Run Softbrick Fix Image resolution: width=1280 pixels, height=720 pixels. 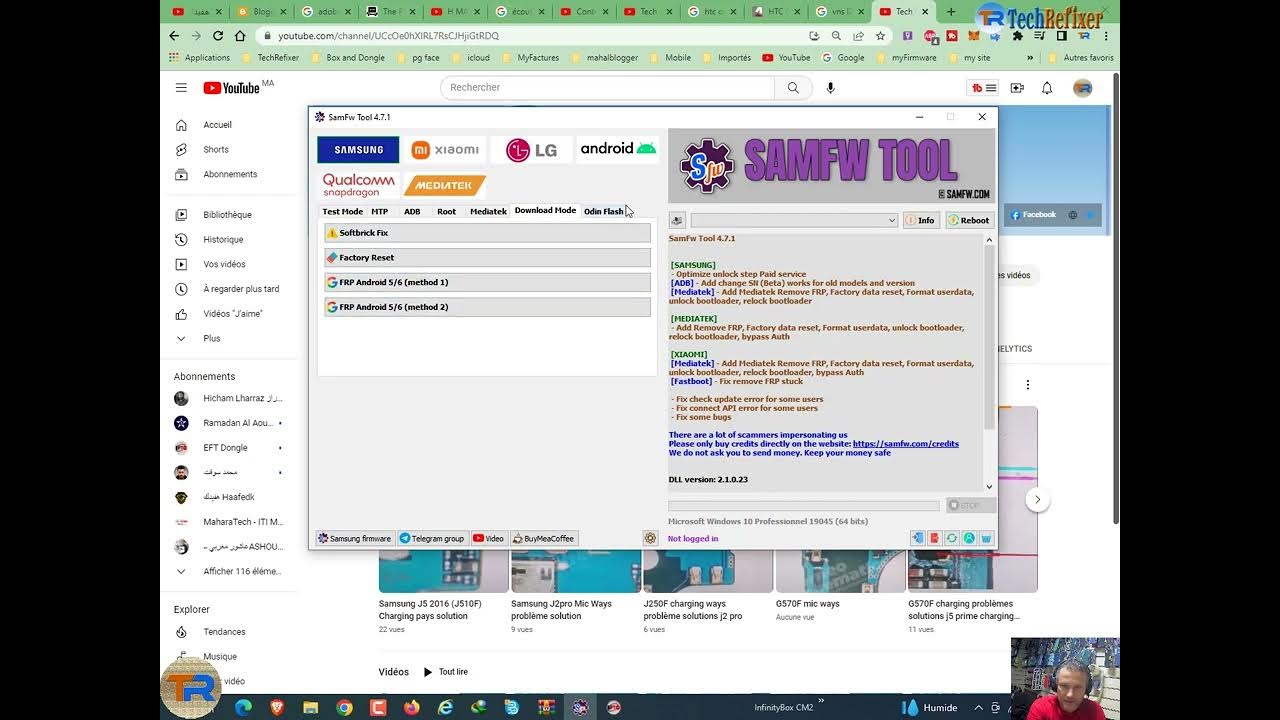(x=487, y=233)
